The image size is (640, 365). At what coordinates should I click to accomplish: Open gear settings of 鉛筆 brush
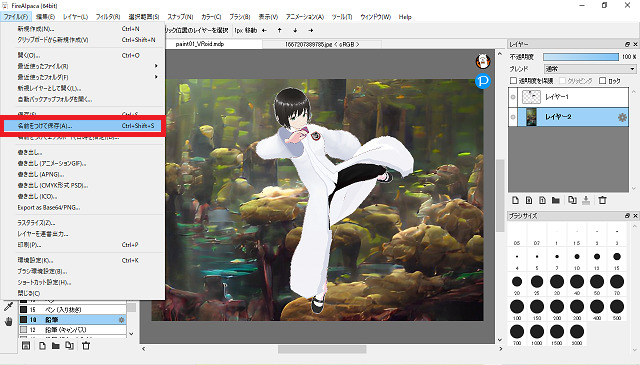click(121, 320)
